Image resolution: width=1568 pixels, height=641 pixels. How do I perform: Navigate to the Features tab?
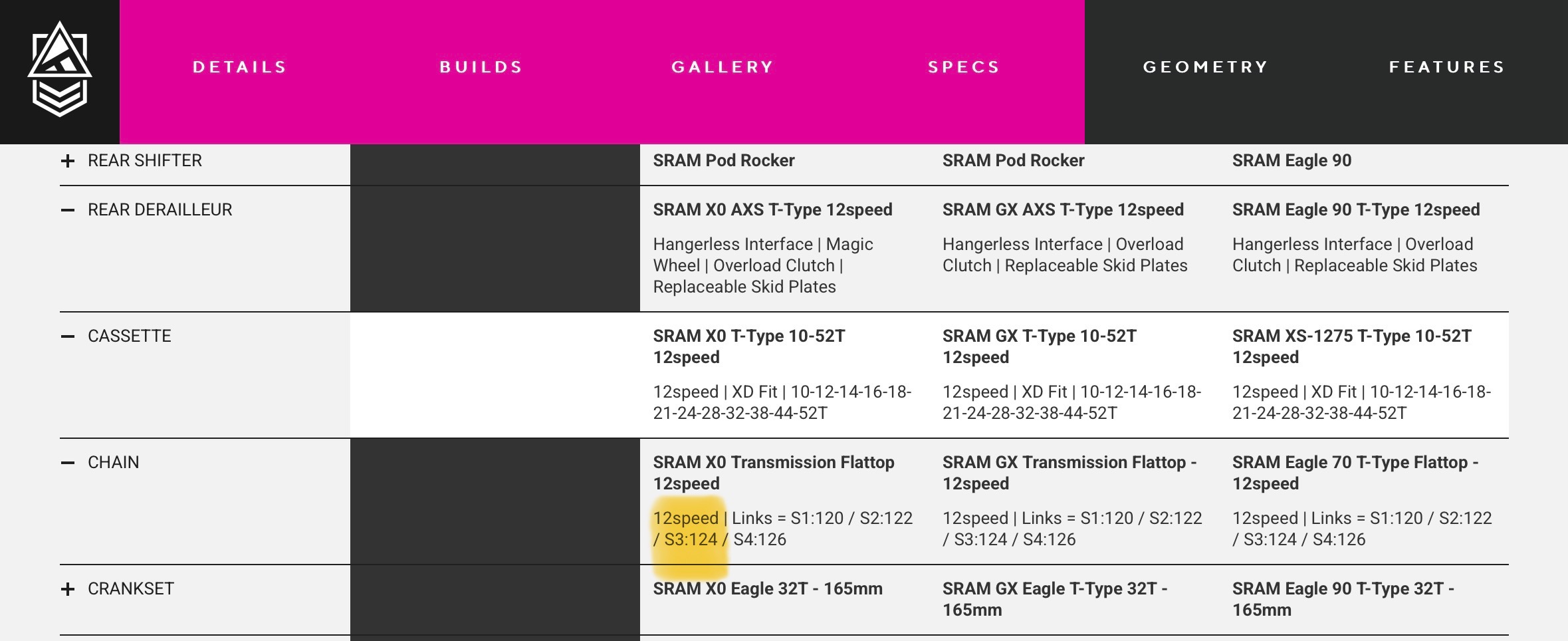[x=1447, y=67]
